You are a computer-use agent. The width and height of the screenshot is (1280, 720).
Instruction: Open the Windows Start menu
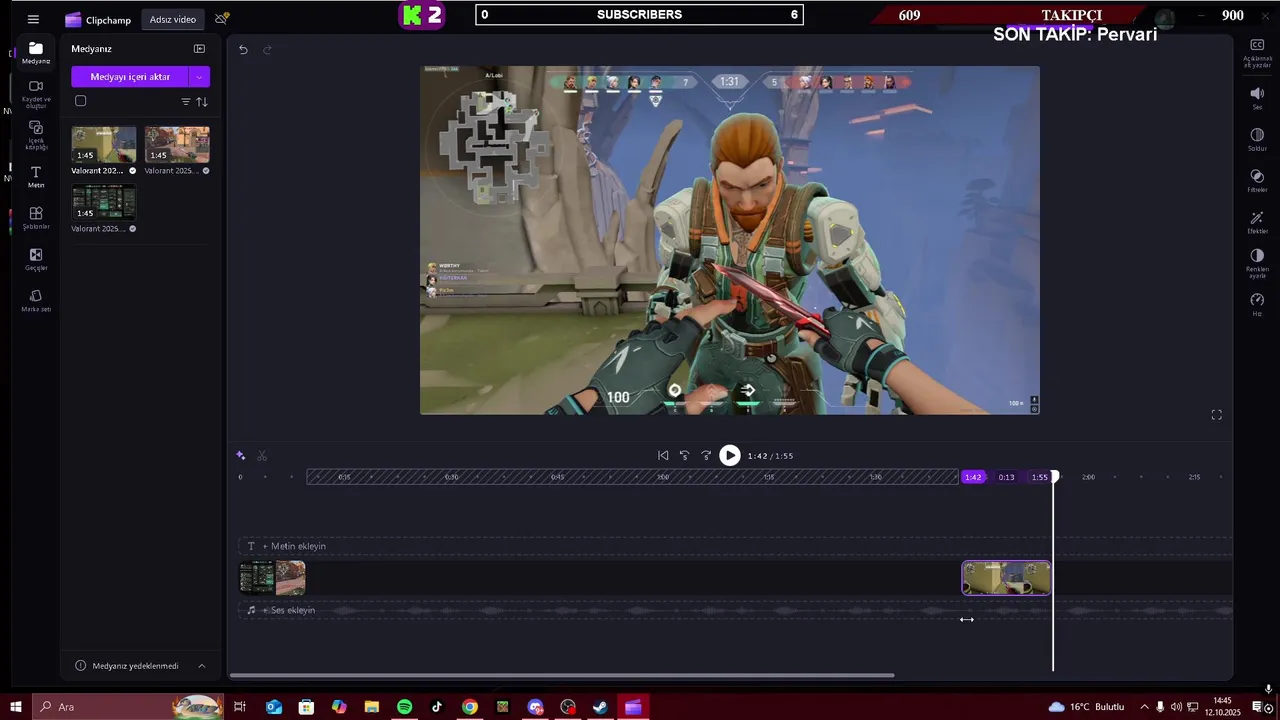coord(16,707)
